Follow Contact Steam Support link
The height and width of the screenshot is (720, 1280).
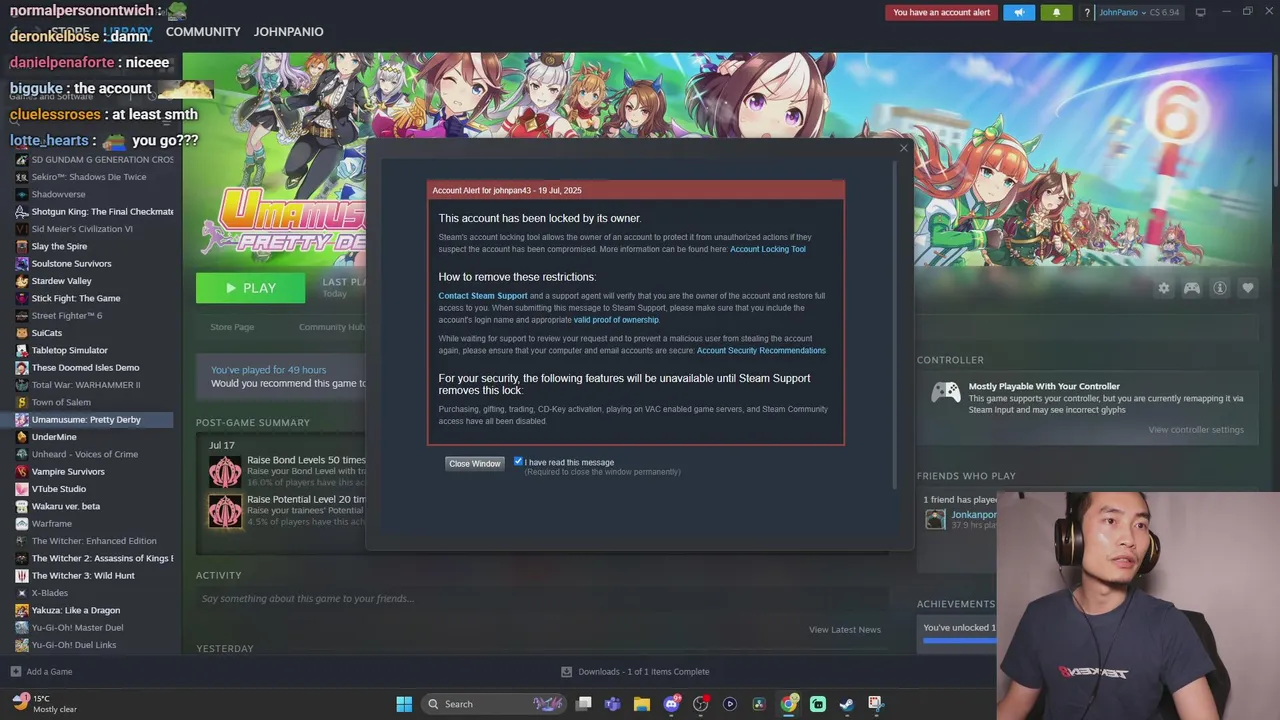point(483,296)
